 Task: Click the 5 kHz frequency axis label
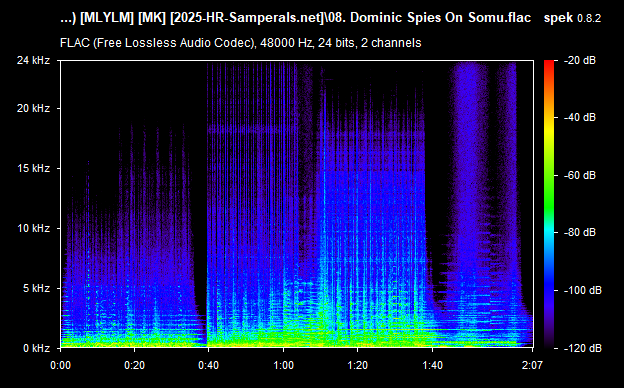coord(36,288)
